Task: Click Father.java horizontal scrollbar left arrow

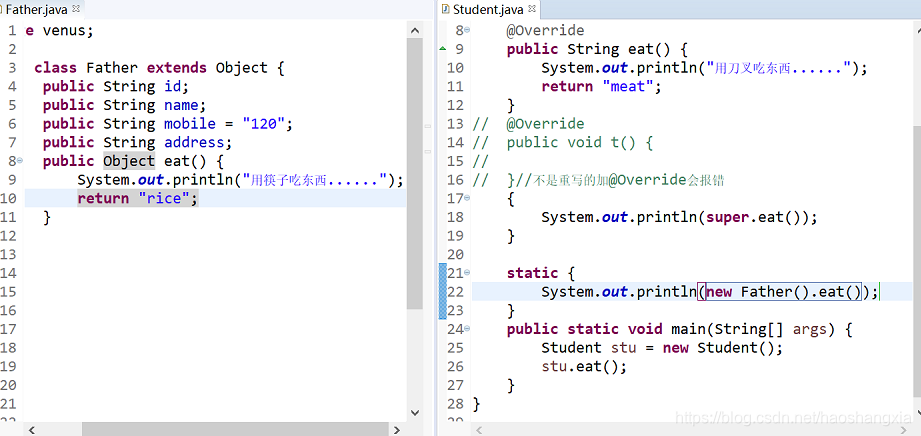Action: pos(31,430)
